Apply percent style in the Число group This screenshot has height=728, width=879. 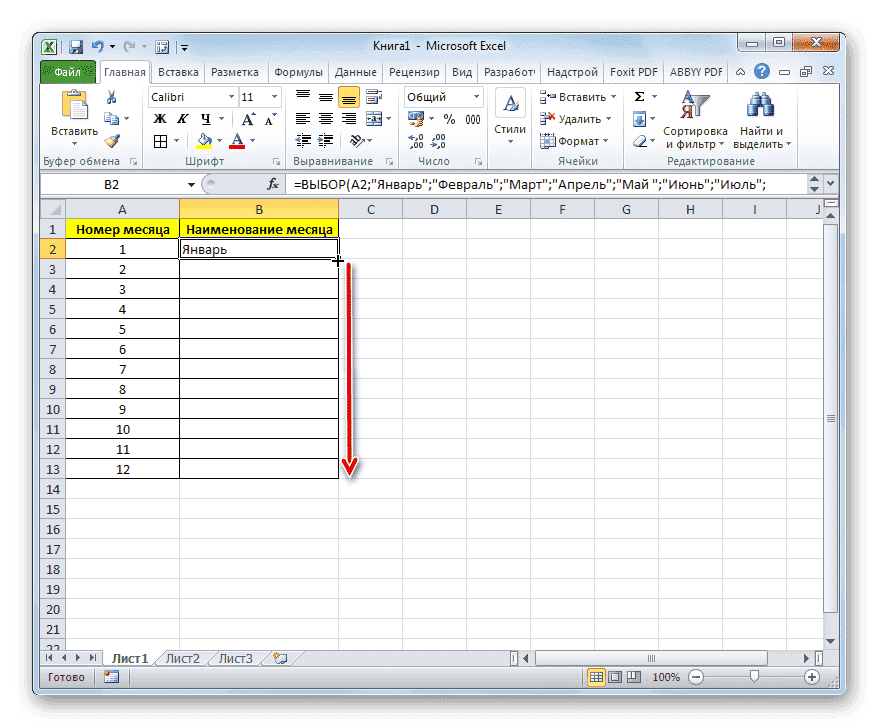click(449, 118)
